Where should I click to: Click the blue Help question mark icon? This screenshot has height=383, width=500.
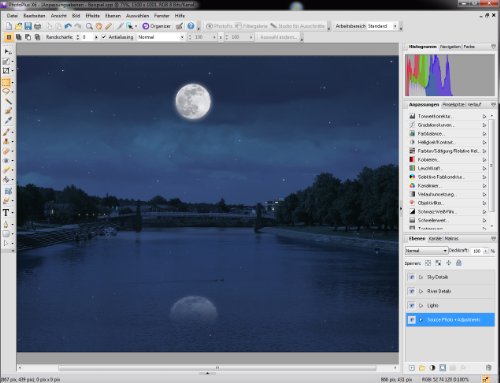tap(191, 26)
